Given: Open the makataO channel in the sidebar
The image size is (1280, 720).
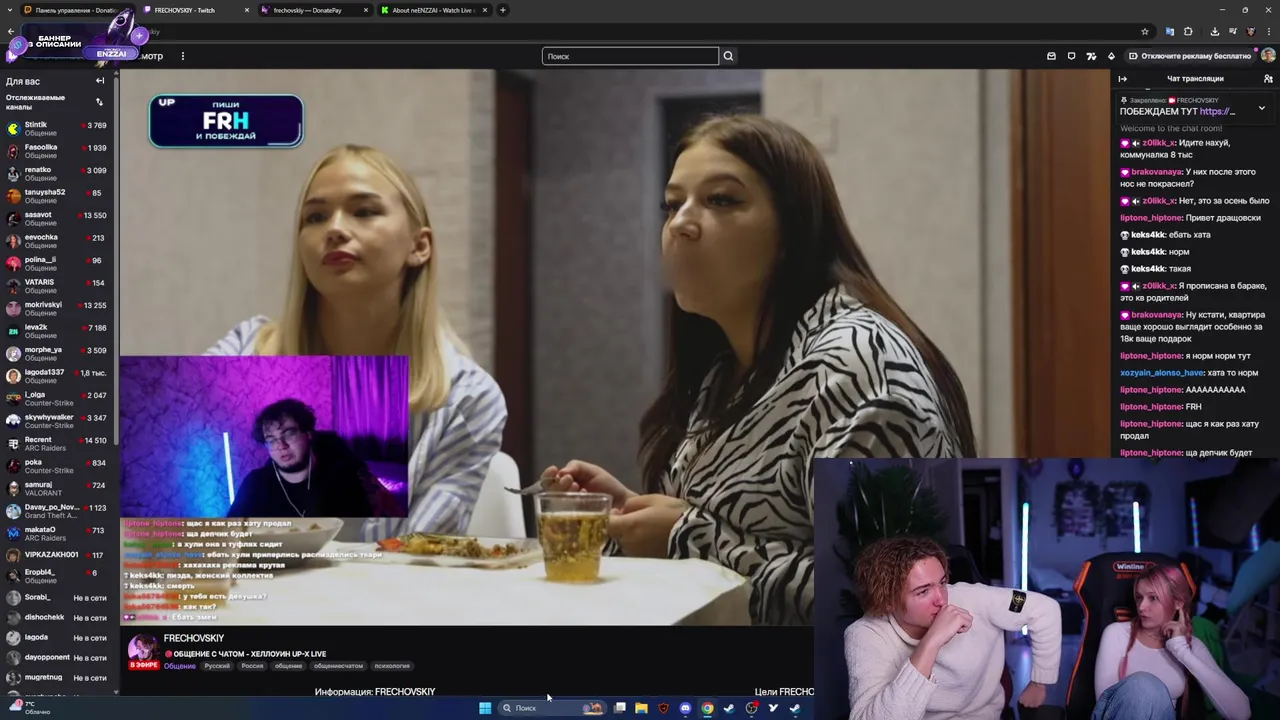Looking at the screenshot, I should click(x=58, y=534).
